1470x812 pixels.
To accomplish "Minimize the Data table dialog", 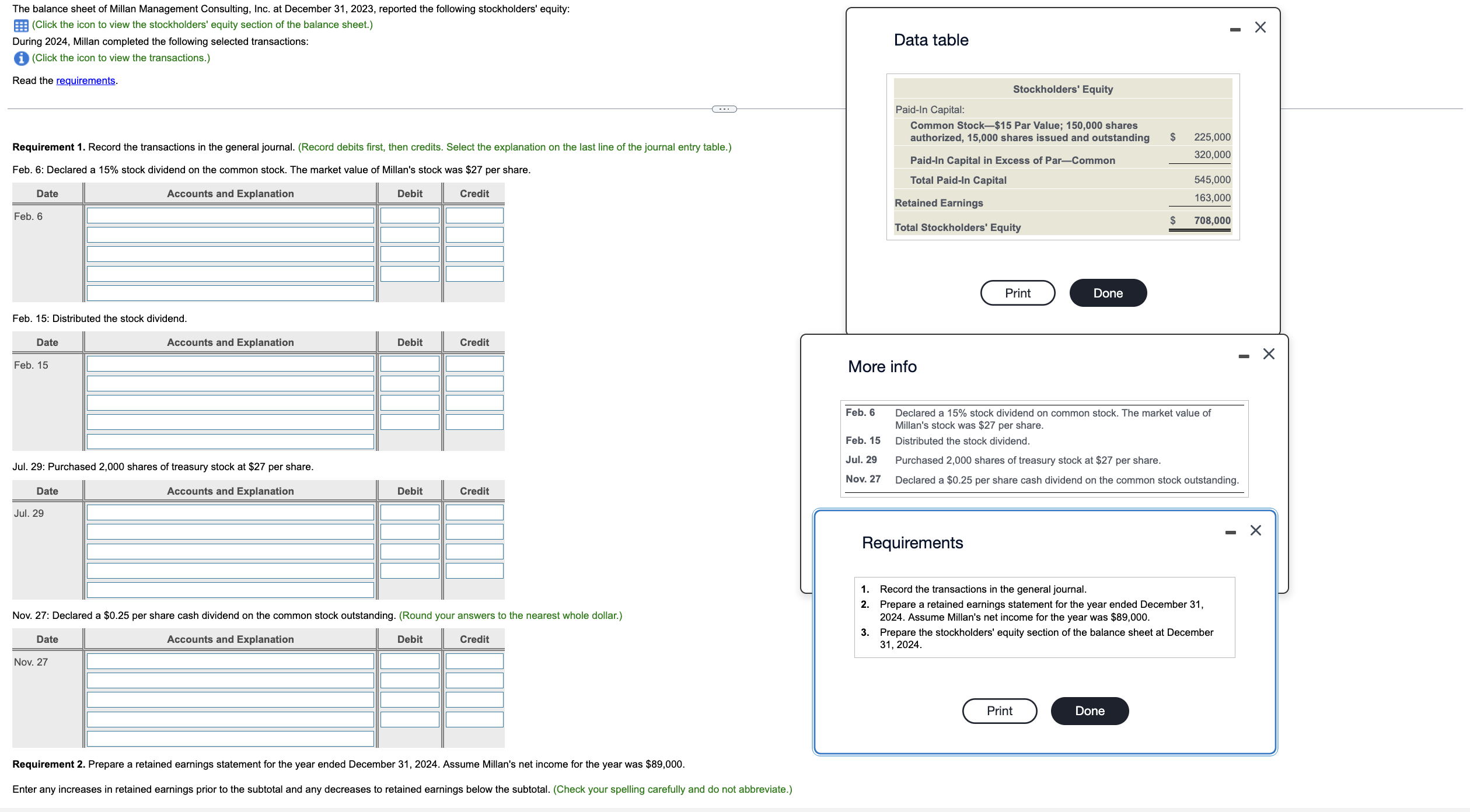I will pos(1235,29).
